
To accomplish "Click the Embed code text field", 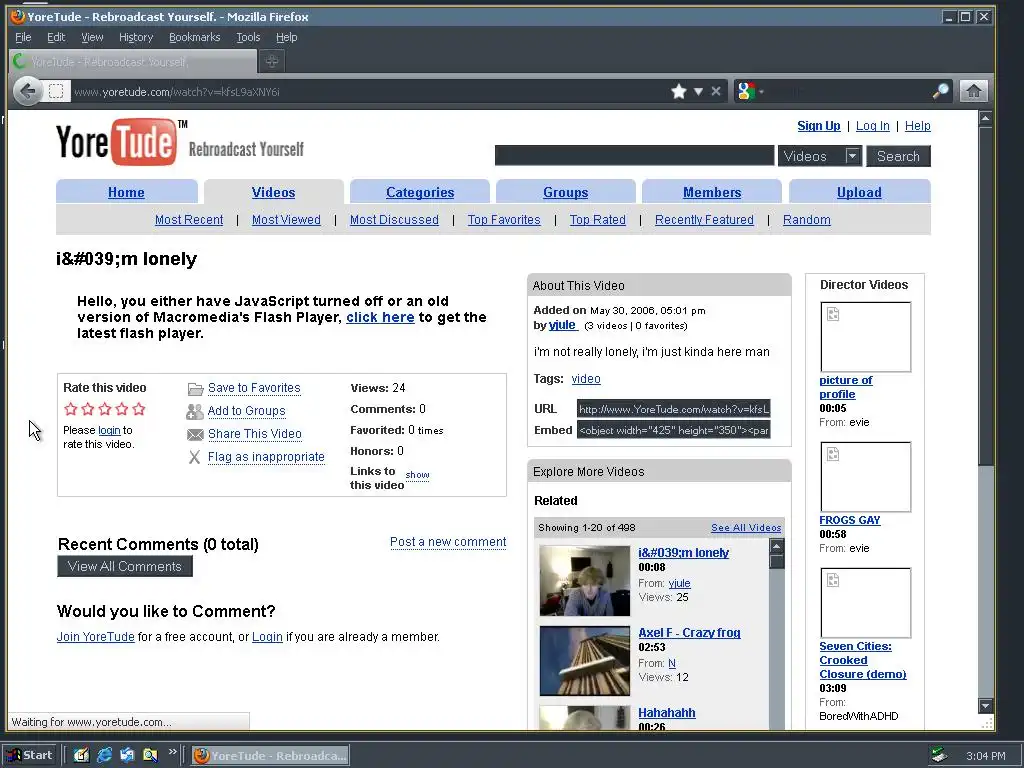I will point(673,430).
